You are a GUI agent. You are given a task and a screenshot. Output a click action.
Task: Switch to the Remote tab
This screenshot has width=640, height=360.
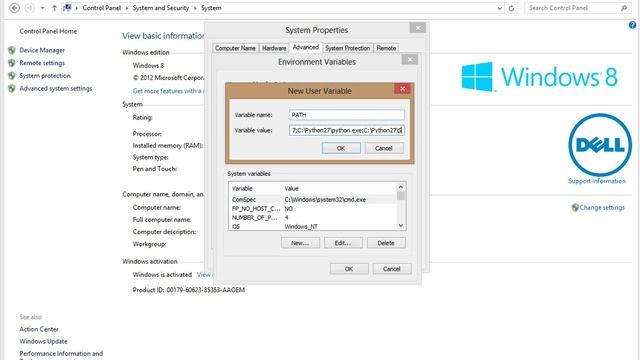(386, 48)
